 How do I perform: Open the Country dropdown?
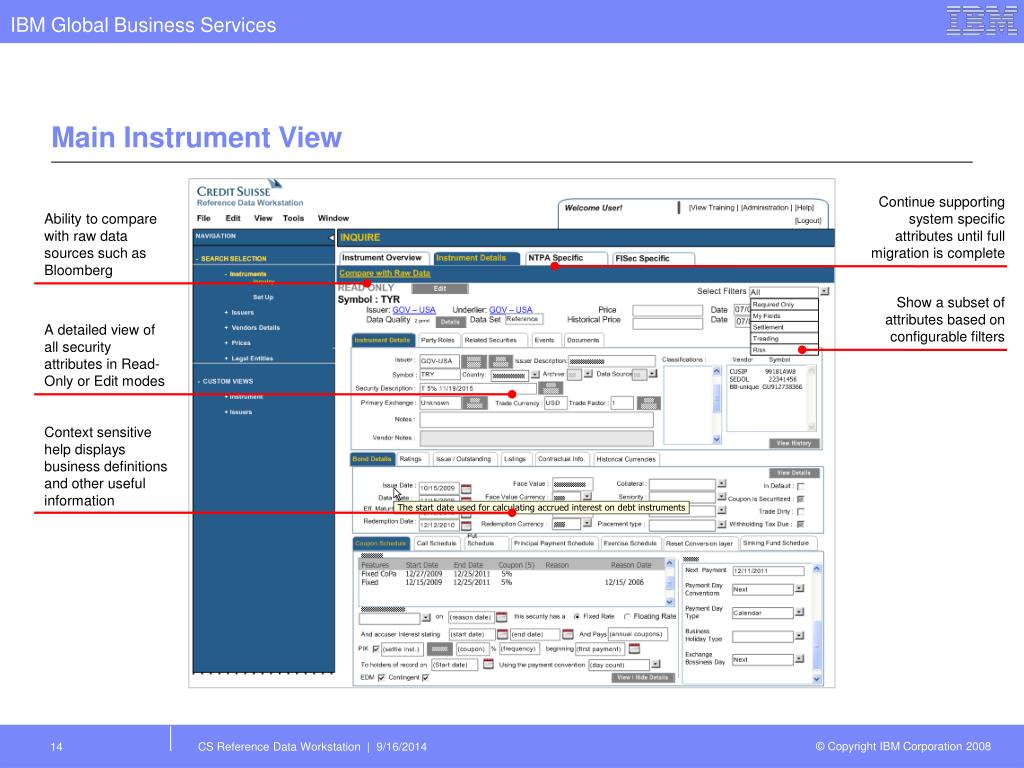pyautogui.click(x=535, y=375)
